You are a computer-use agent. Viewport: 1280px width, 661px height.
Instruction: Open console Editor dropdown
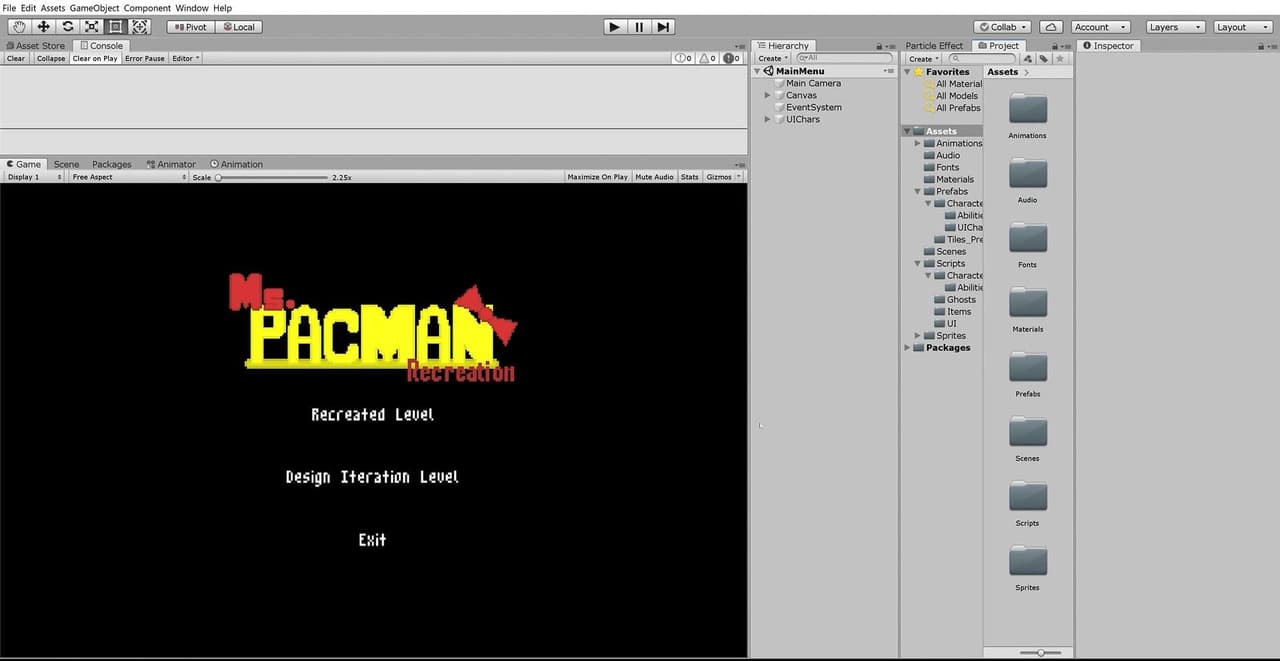tap(186, 58)
